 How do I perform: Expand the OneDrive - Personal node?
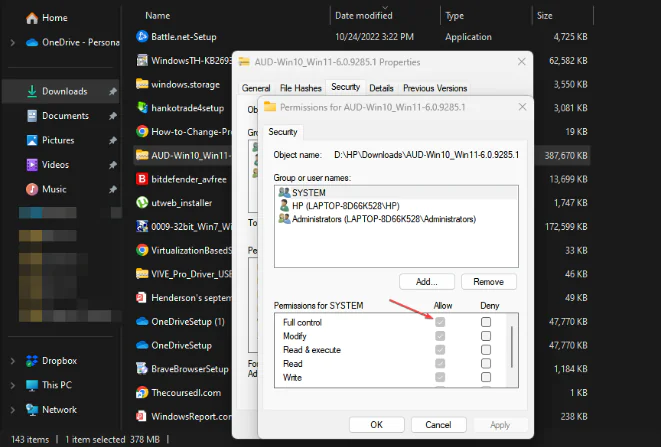pos(12,42)
